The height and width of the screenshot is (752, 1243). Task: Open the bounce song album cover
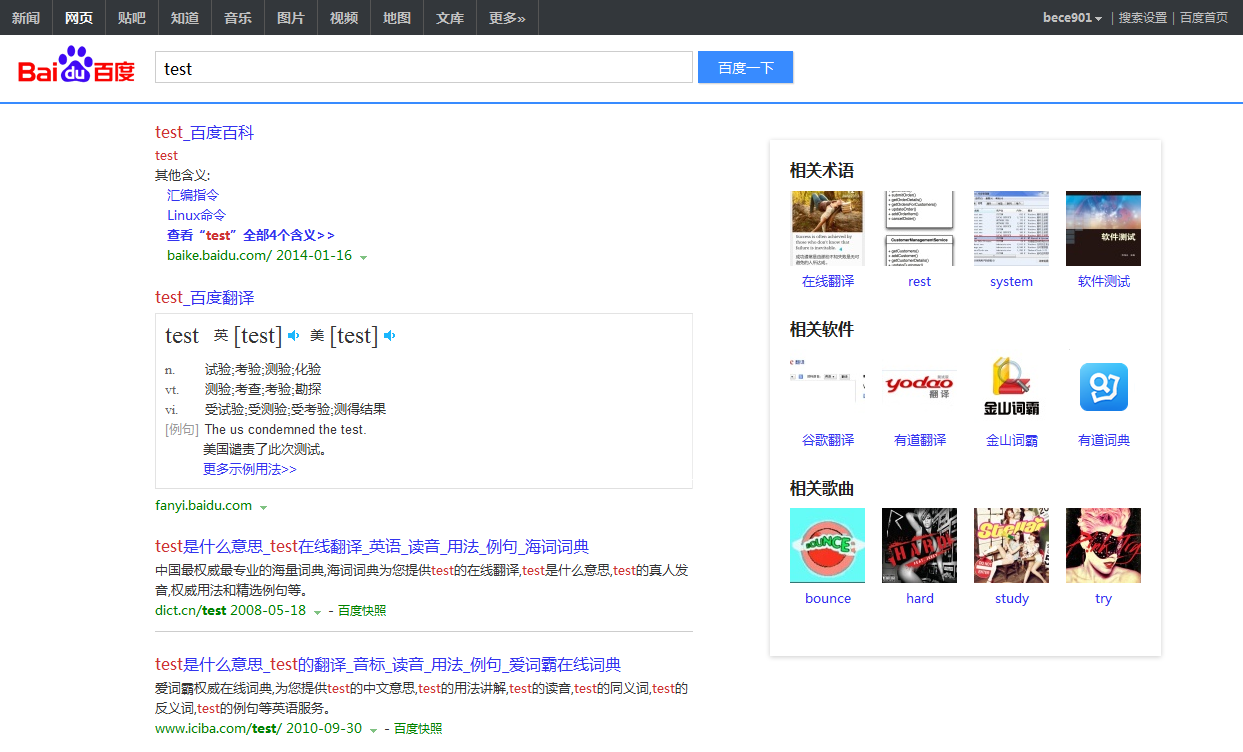(827, 545)
